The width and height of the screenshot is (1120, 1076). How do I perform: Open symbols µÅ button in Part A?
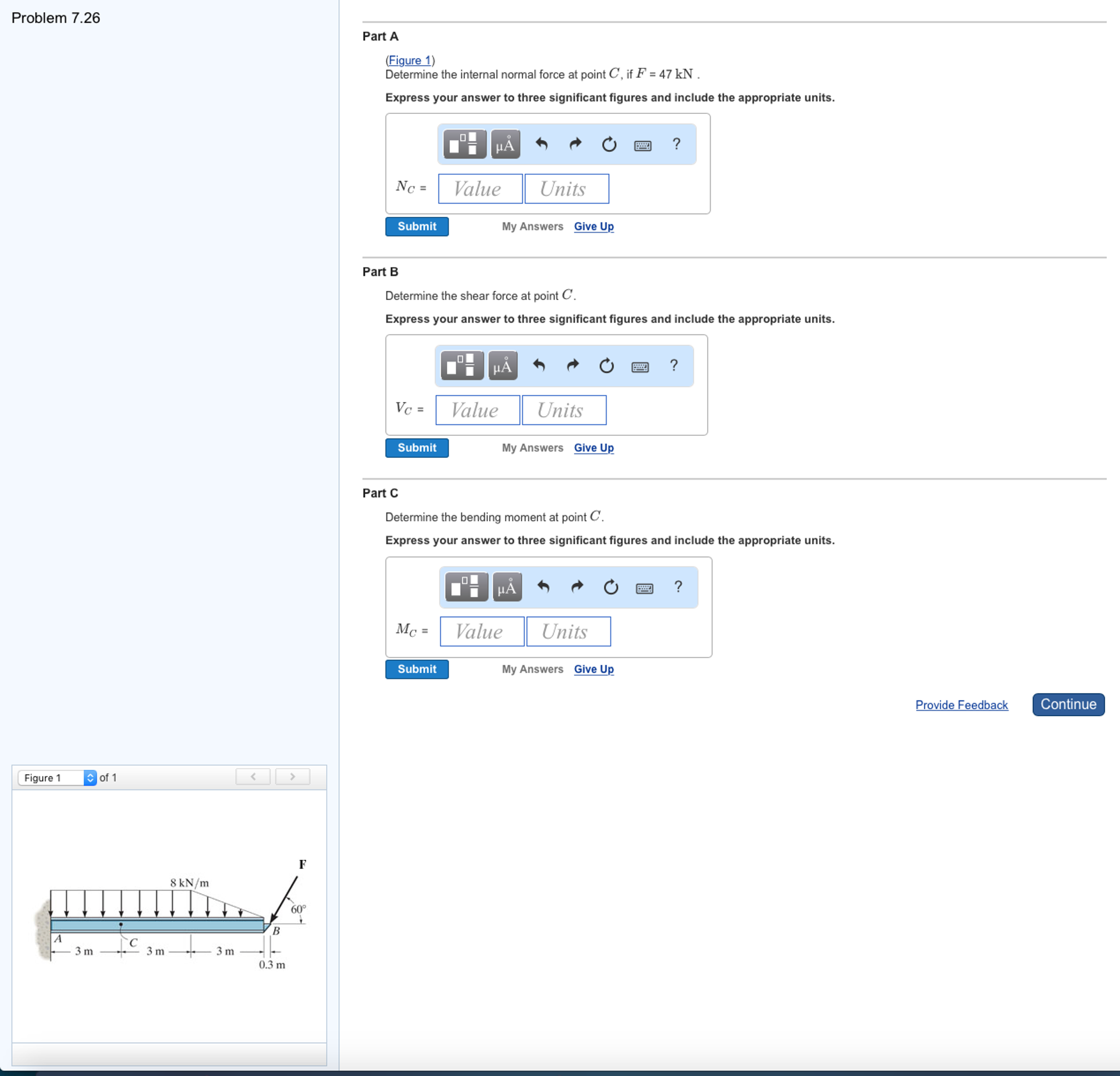click(x=505, y=144)
